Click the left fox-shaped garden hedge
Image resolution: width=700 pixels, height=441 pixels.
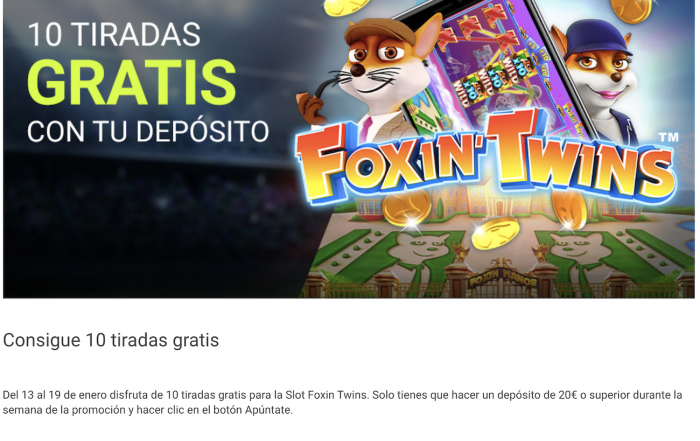[417, 254]
